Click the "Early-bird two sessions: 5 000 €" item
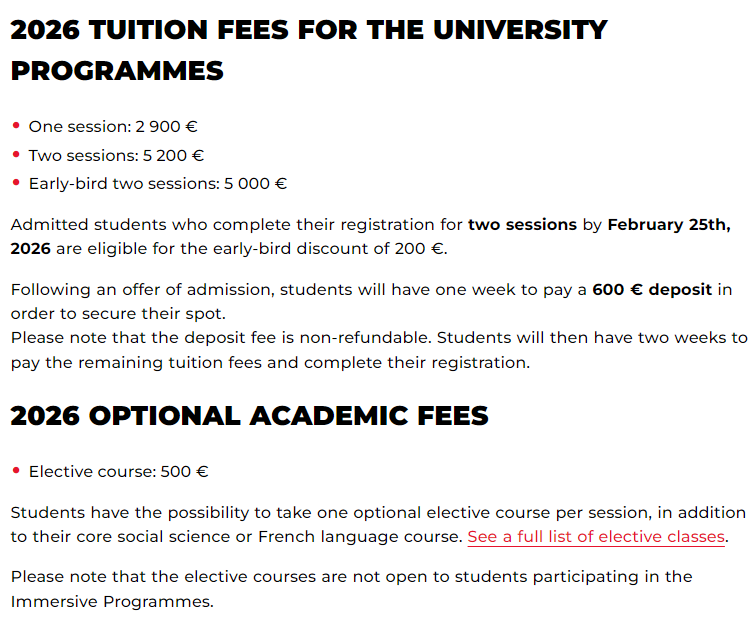 [157, 183]
